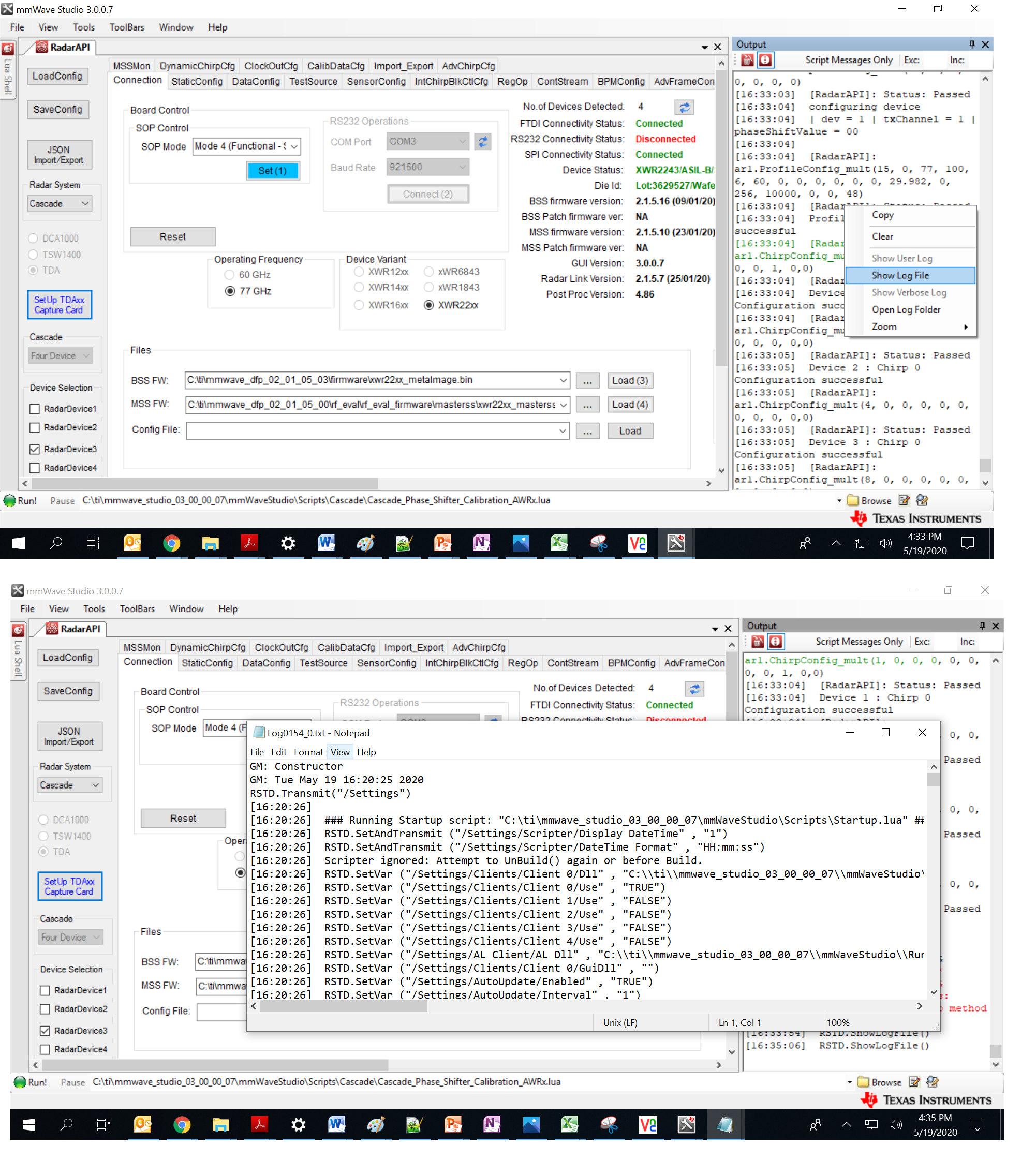Viewport: 1036px width, 1160px height.
Task: Click Load (4) for MSS firmware
Action: coord(630,405)
